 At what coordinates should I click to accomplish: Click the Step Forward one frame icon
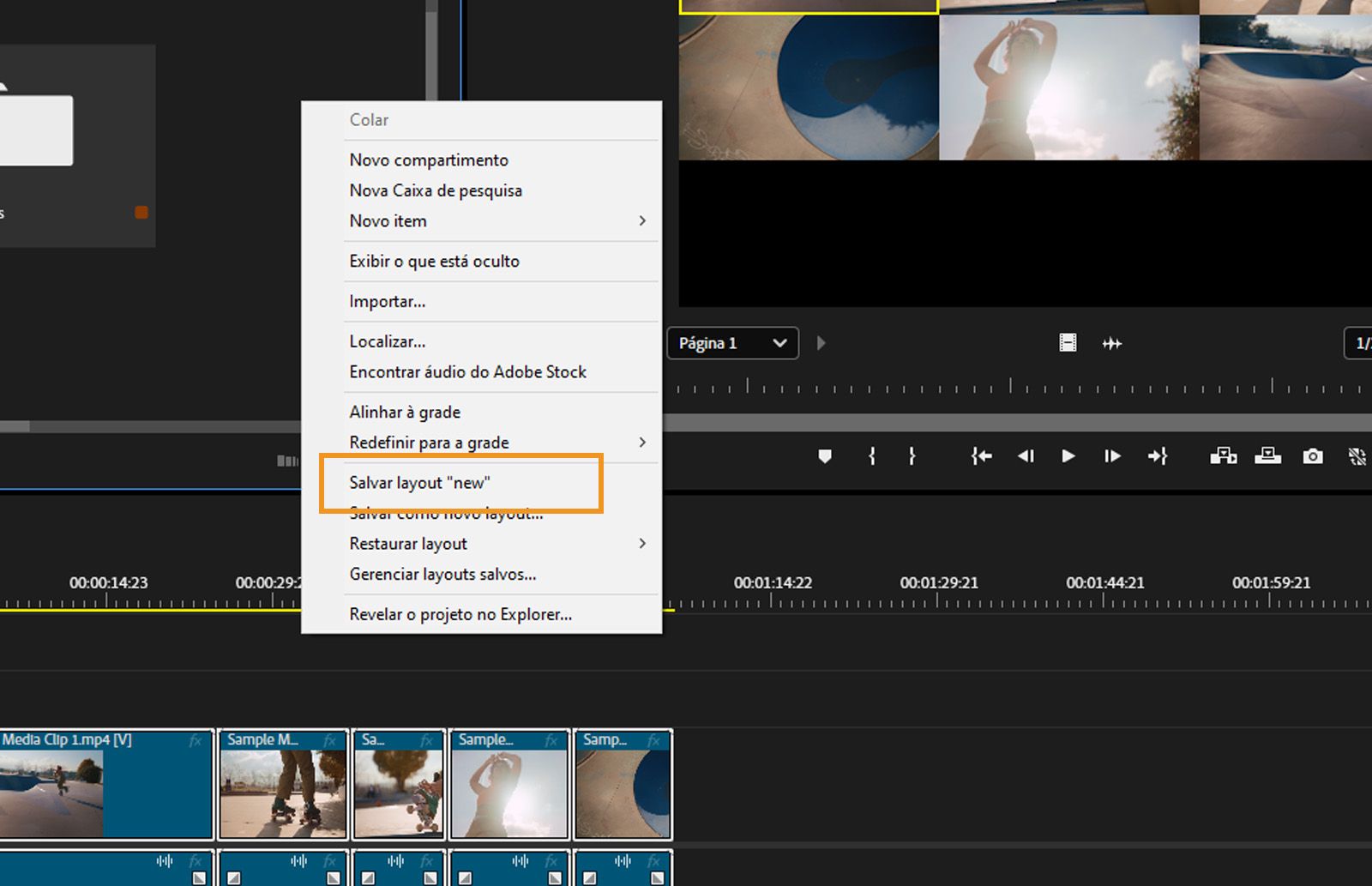(1111, 456)
